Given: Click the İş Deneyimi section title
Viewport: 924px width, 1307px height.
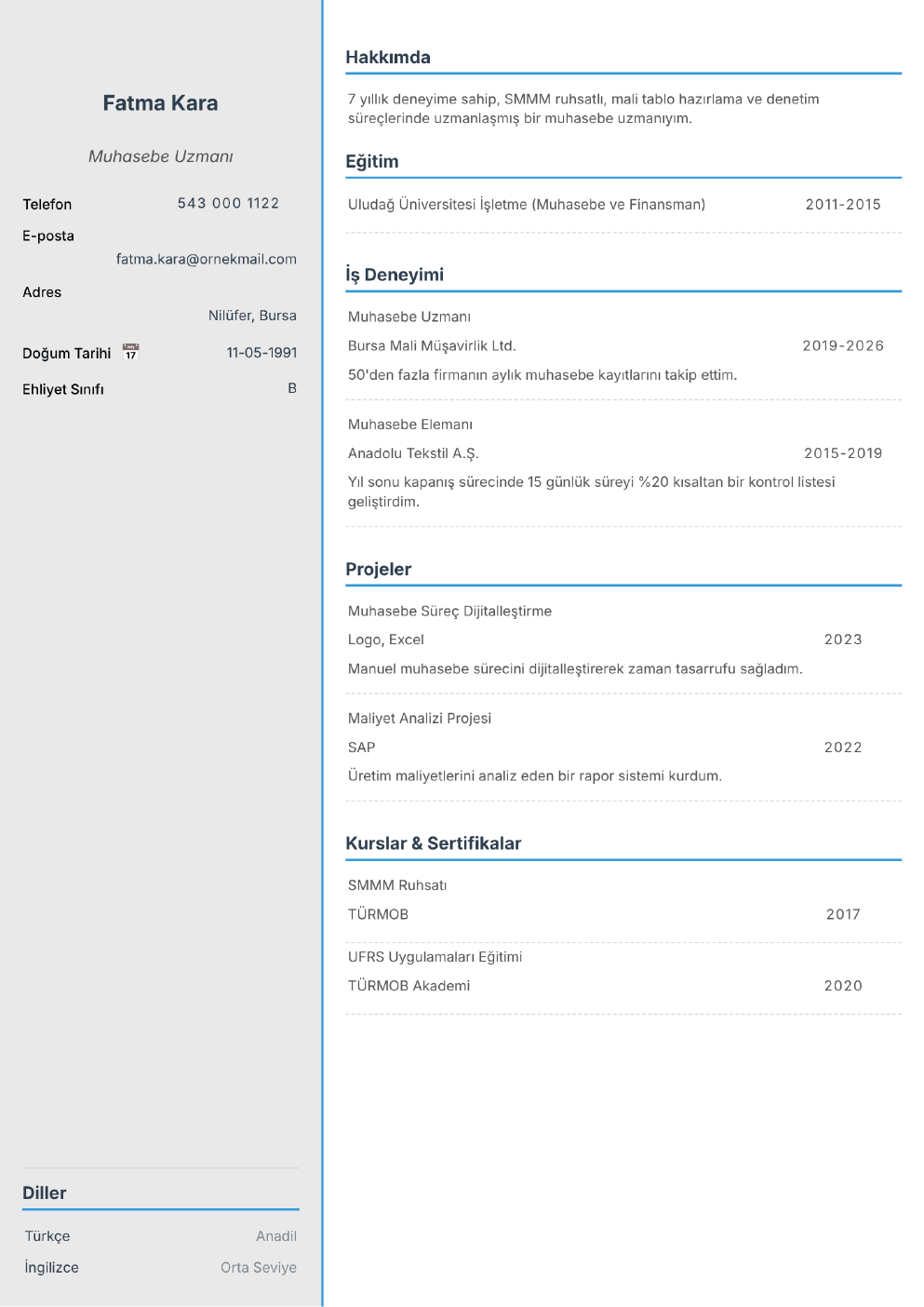Looking at the screenshot, I should click(x=395, y=275).
